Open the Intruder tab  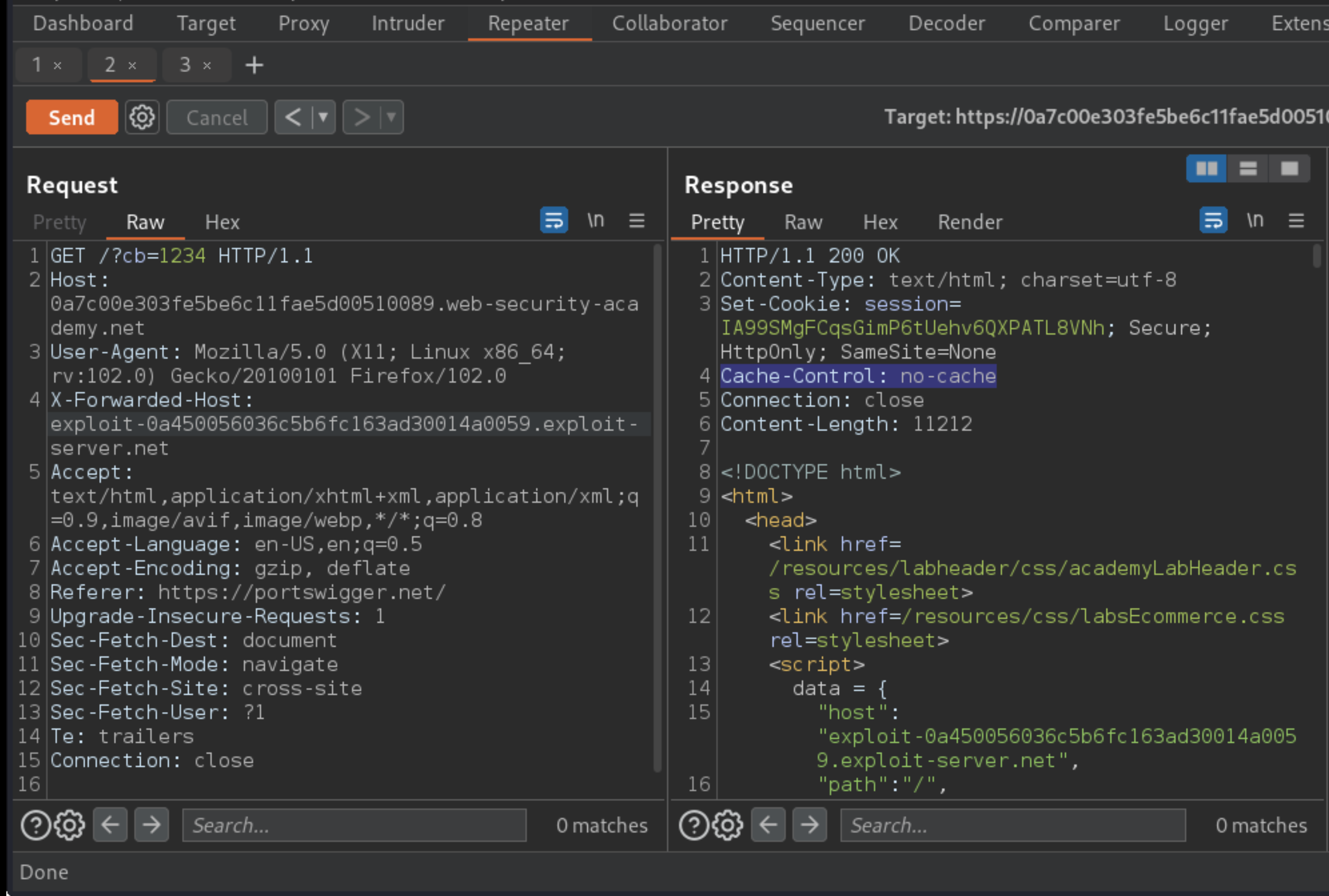tap(408, 24)
